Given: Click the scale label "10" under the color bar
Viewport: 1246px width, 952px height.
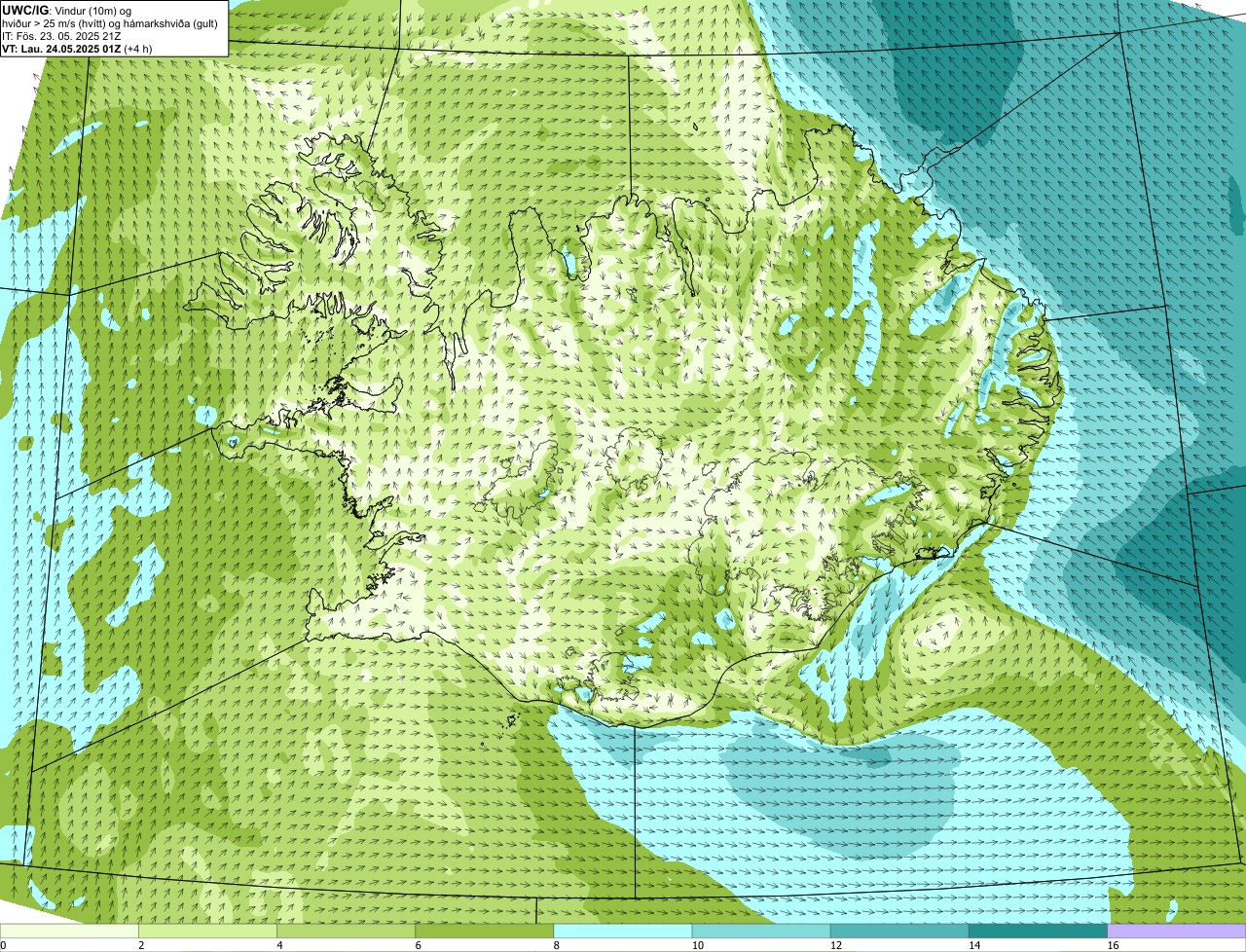Looking at the screenshot, I should pyautogui.click(x=697, y=945).
